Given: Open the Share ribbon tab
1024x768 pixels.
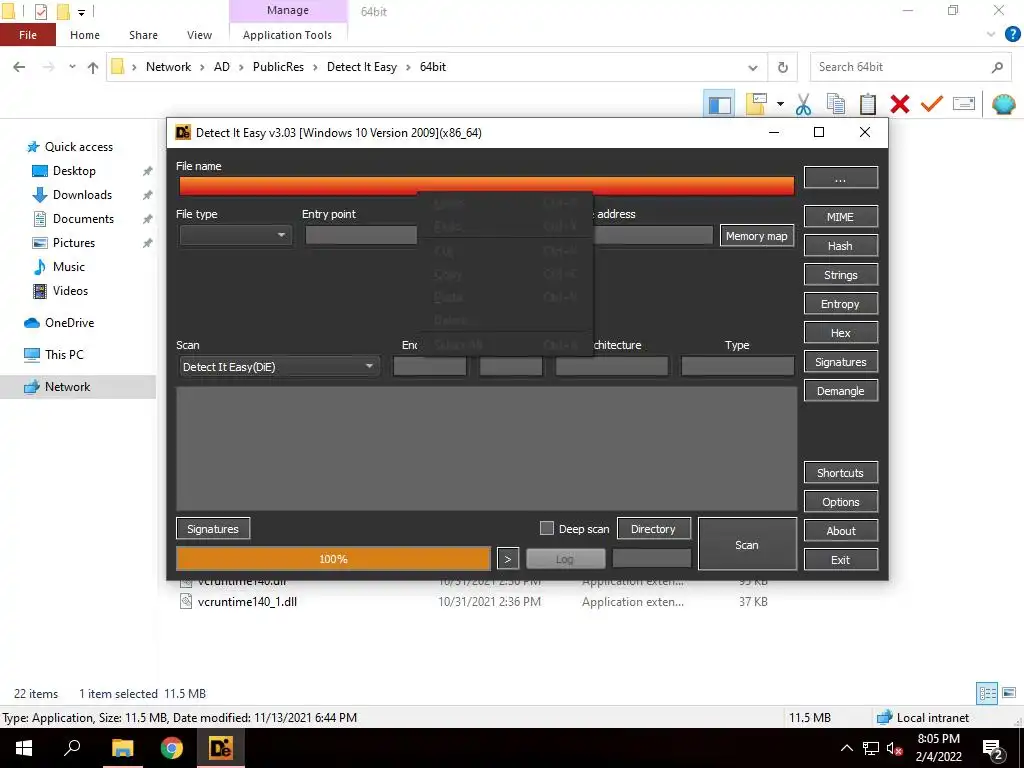Looking at the screenshot, I should pyautogui.click(x=143, y=35).
